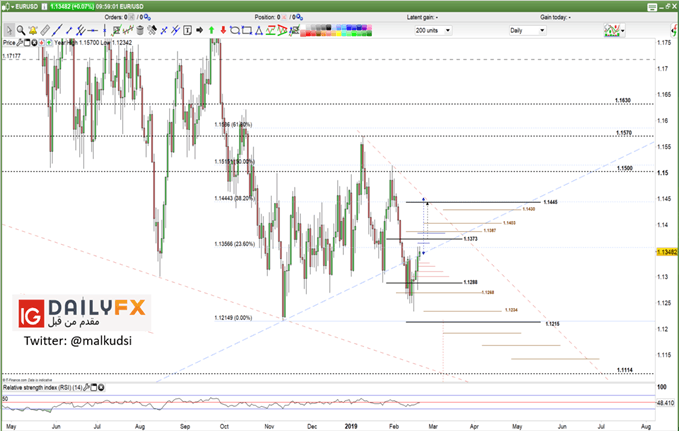
Task: Click the chart indicators template icon
Action: [611, 30]
